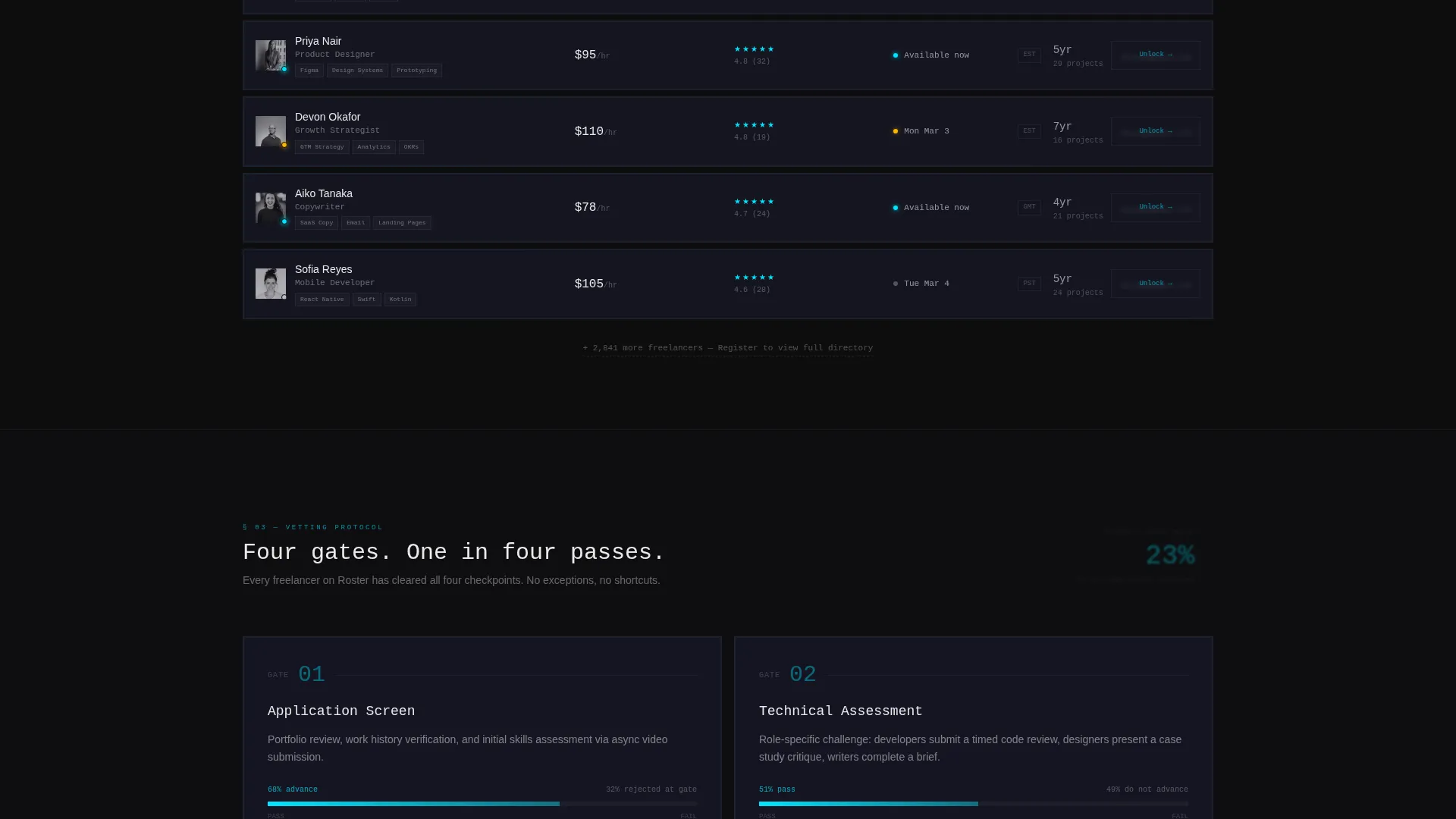
Task: Select the Landing Pages skill tag
Action: (x=402, y=223)
